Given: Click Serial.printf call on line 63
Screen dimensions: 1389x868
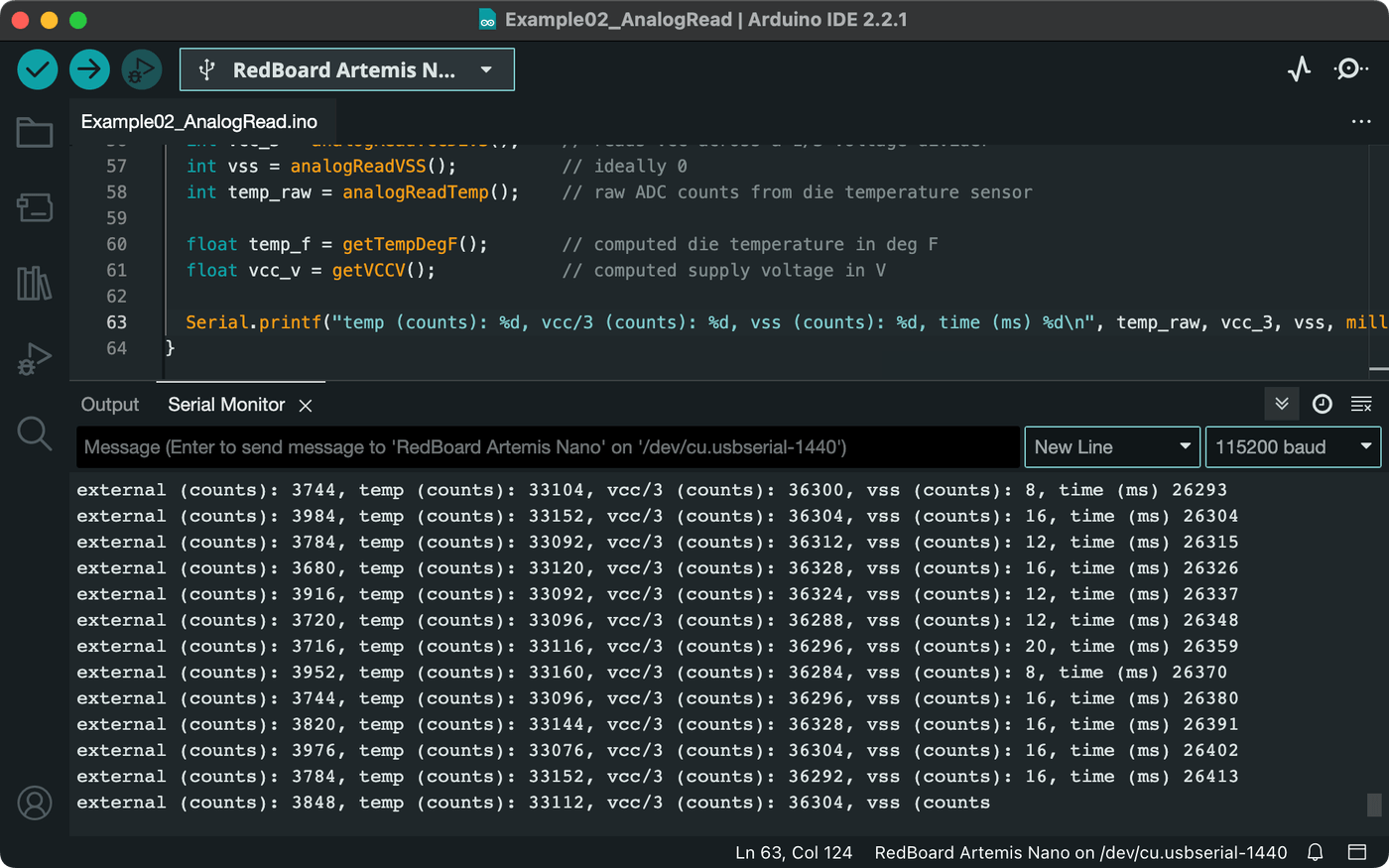Looking at the screenshot, I should 253,322.
